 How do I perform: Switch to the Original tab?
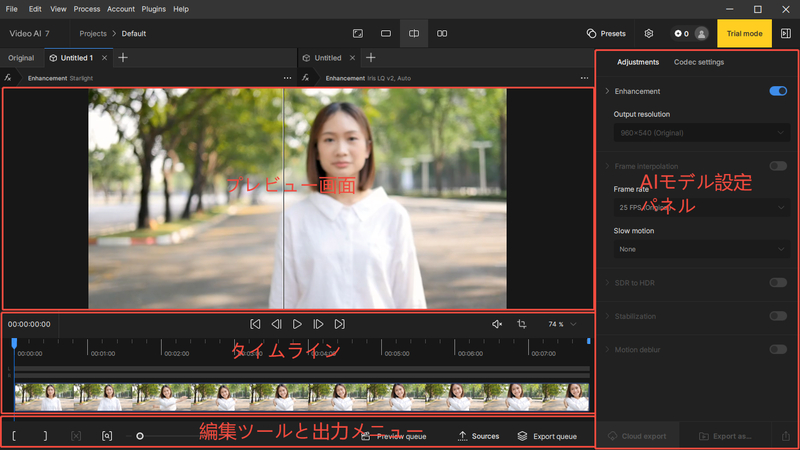21,58
